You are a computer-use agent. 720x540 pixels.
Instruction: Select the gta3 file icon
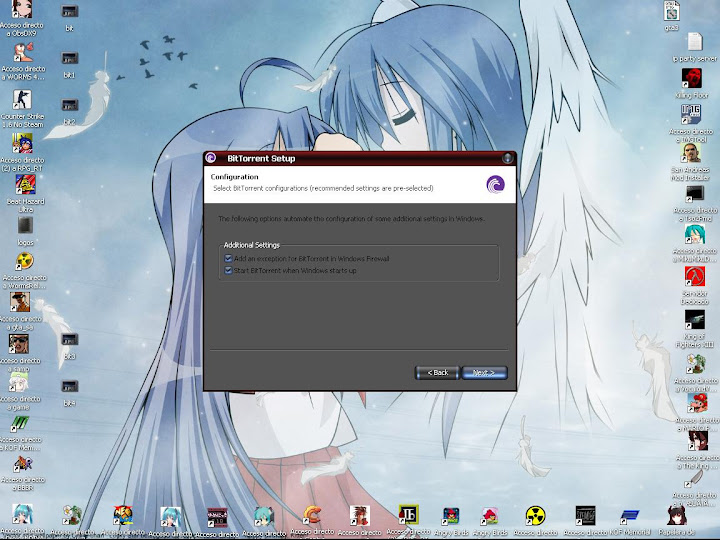click(x=671, y=11)
